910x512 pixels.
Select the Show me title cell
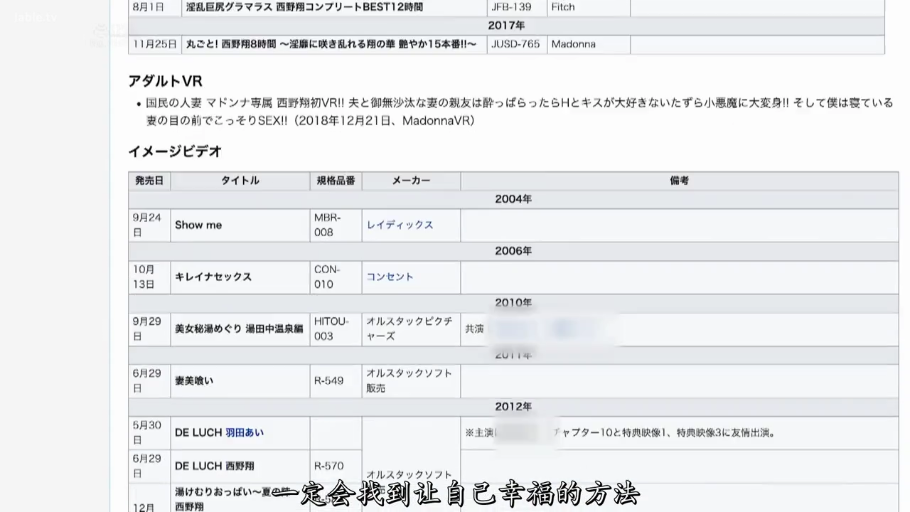[198, 225]
